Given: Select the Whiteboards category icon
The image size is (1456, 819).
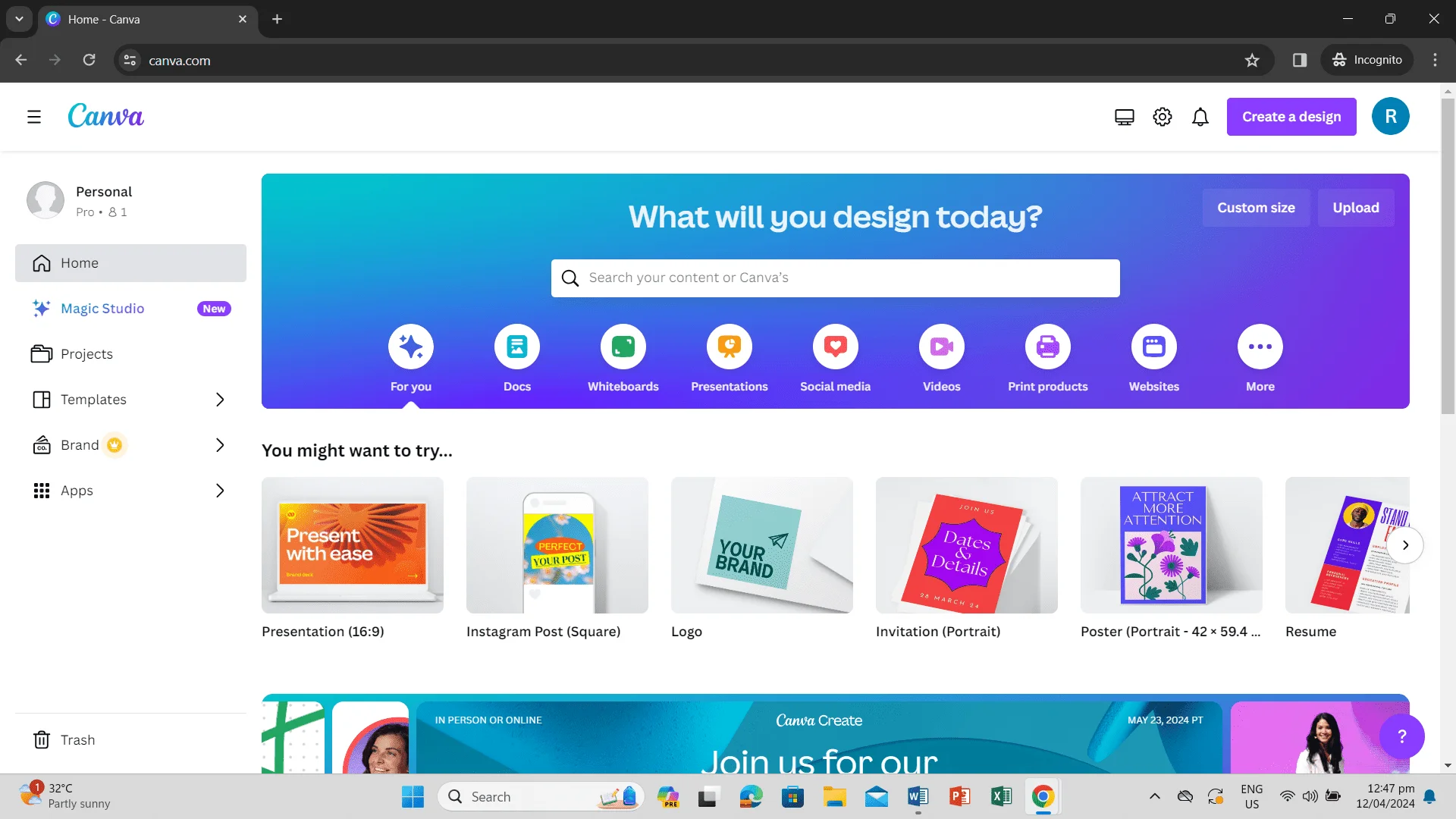Looking at the screenshot, I should point(623,347).
